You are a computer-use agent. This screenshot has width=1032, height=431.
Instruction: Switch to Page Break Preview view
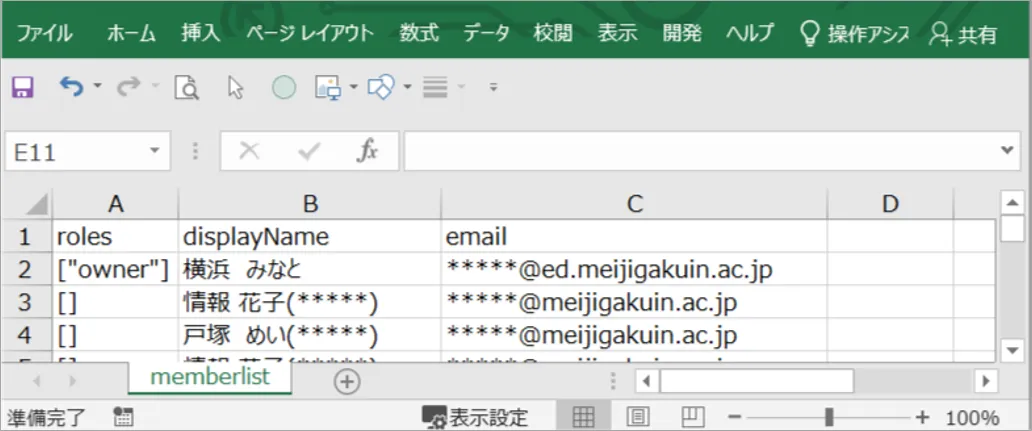pos(691,417)
